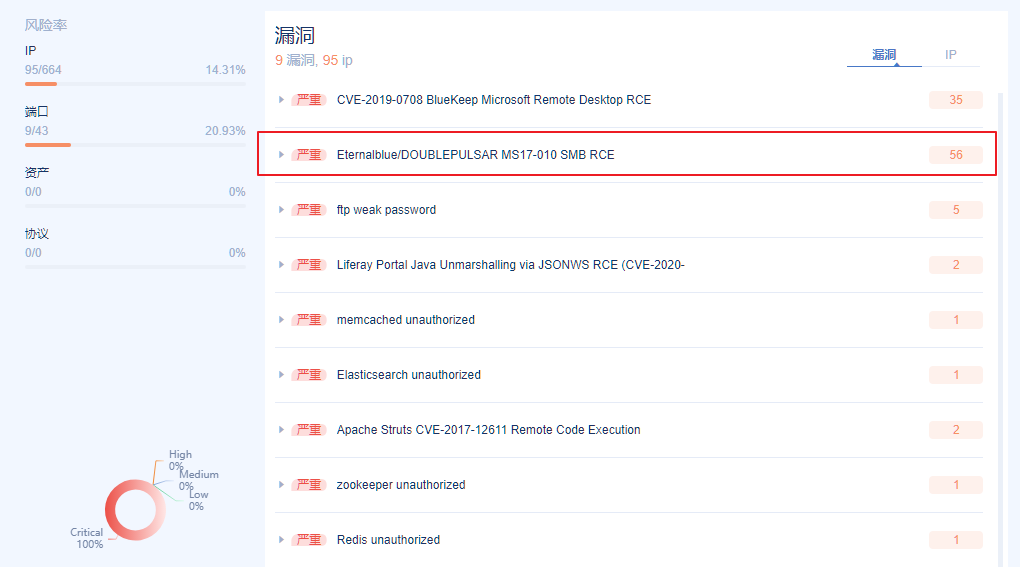Viewport: 1020px width, 567px height.
Task: Click the 端口 risk progress bar
Action: (x=135, y=145)
